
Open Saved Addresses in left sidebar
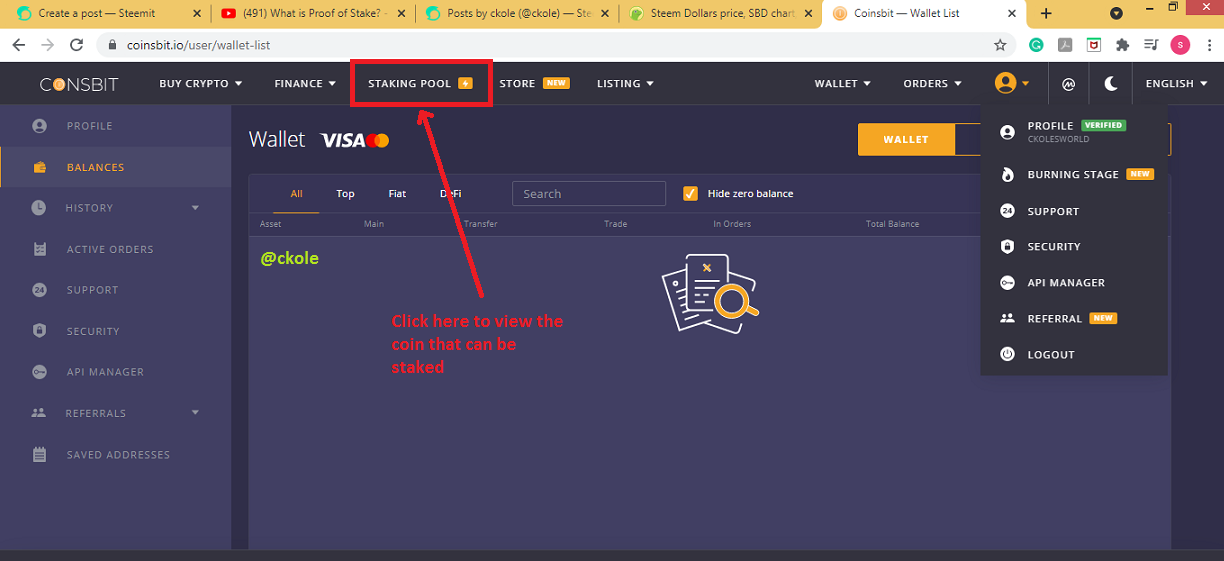(118, 455)
